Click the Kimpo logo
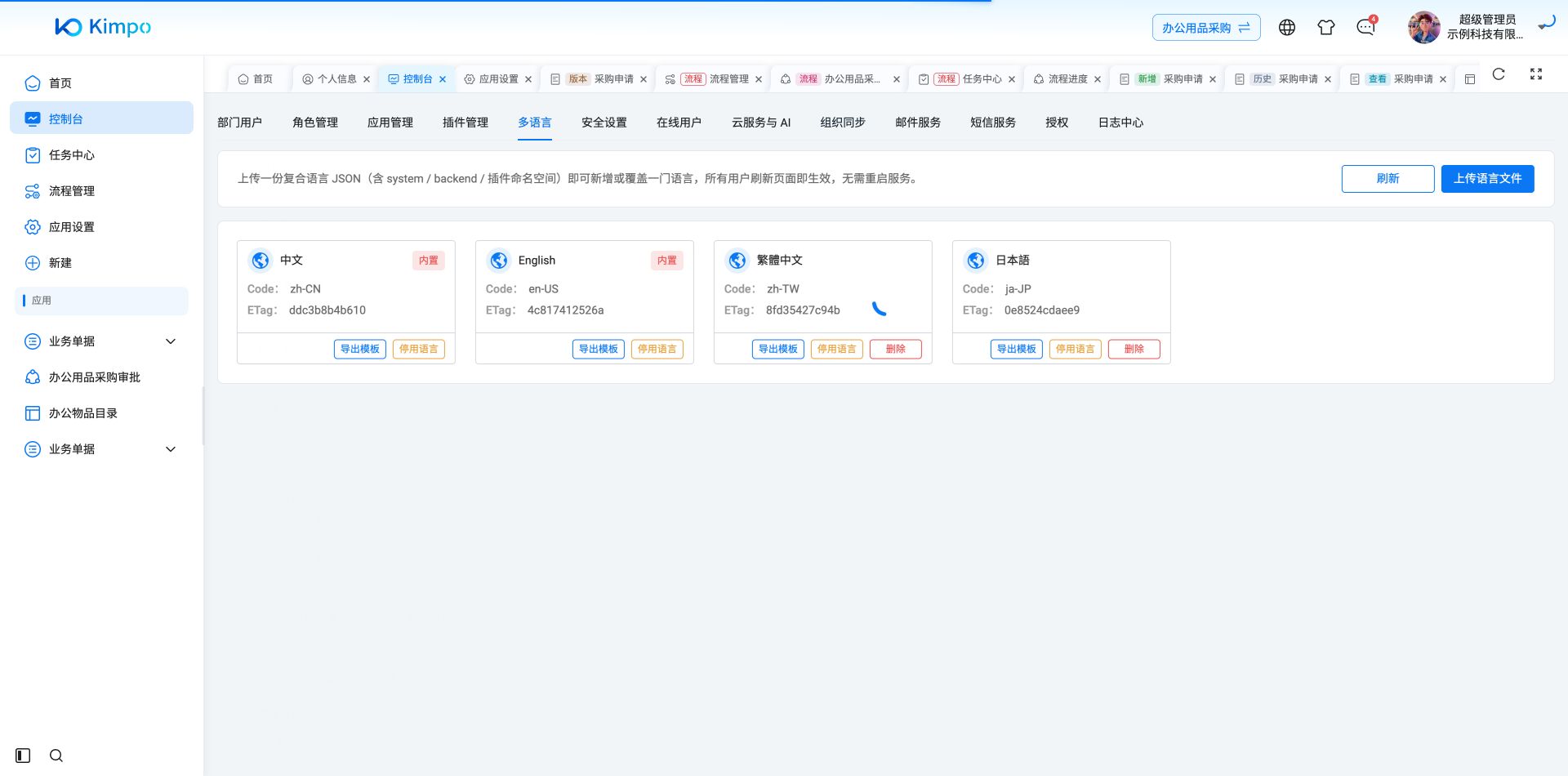Viewport: 1568px width, 776px height. 103,27
